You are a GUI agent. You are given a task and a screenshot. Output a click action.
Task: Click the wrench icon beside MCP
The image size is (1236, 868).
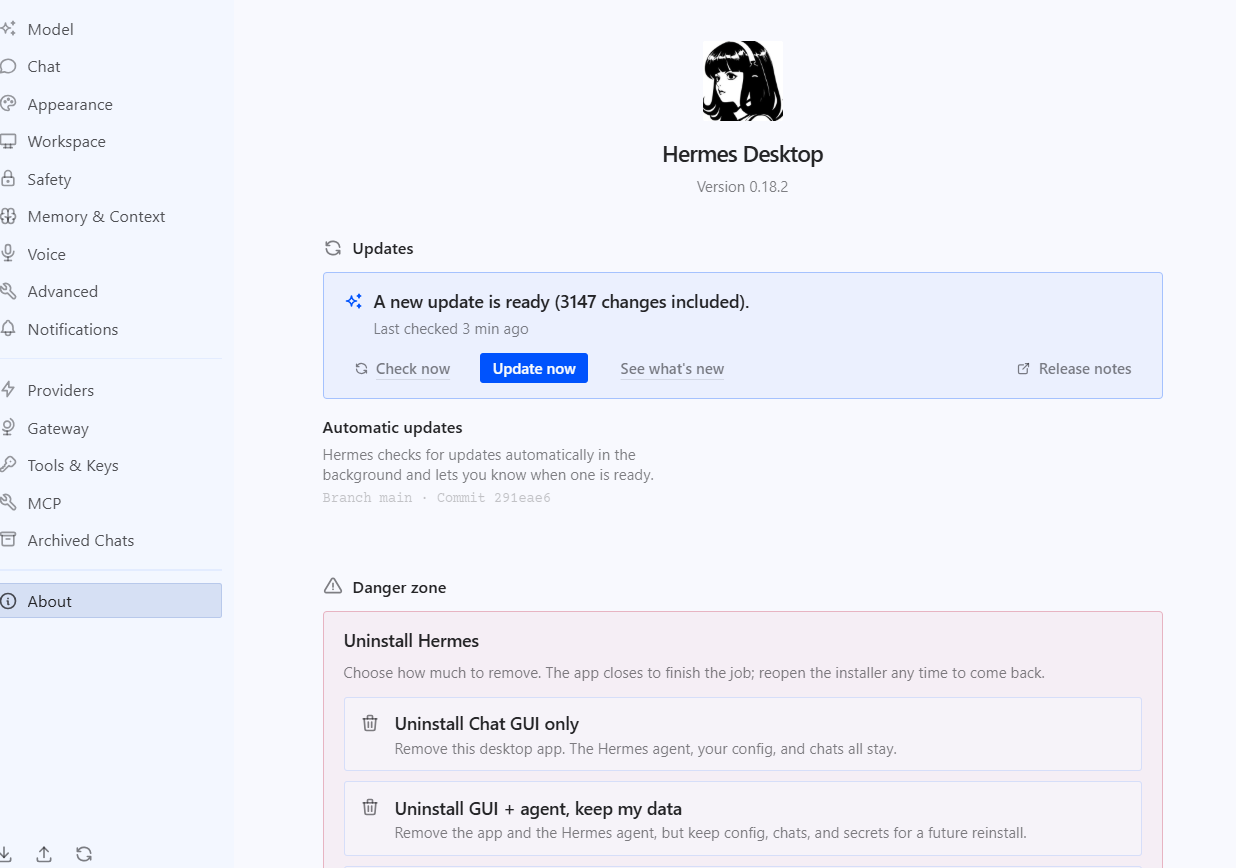pyautogui.click(x=8, y=503)
